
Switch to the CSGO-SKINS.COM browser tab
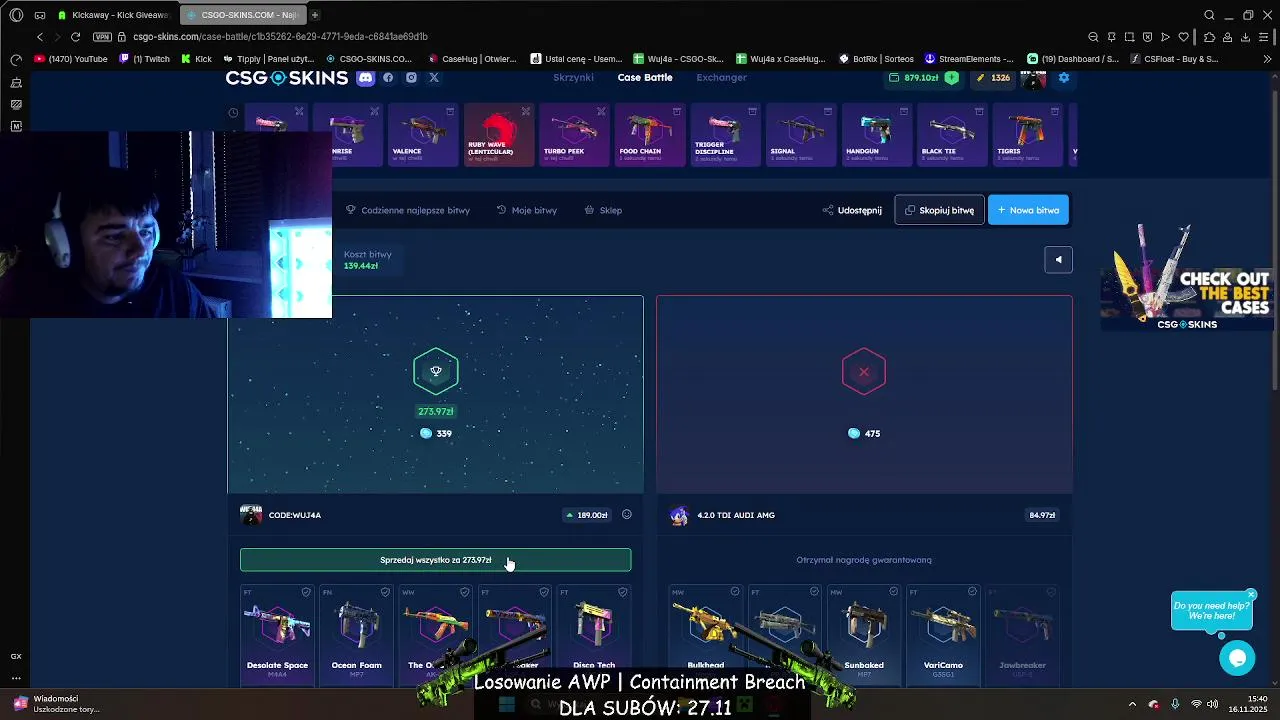click(242, 15)
